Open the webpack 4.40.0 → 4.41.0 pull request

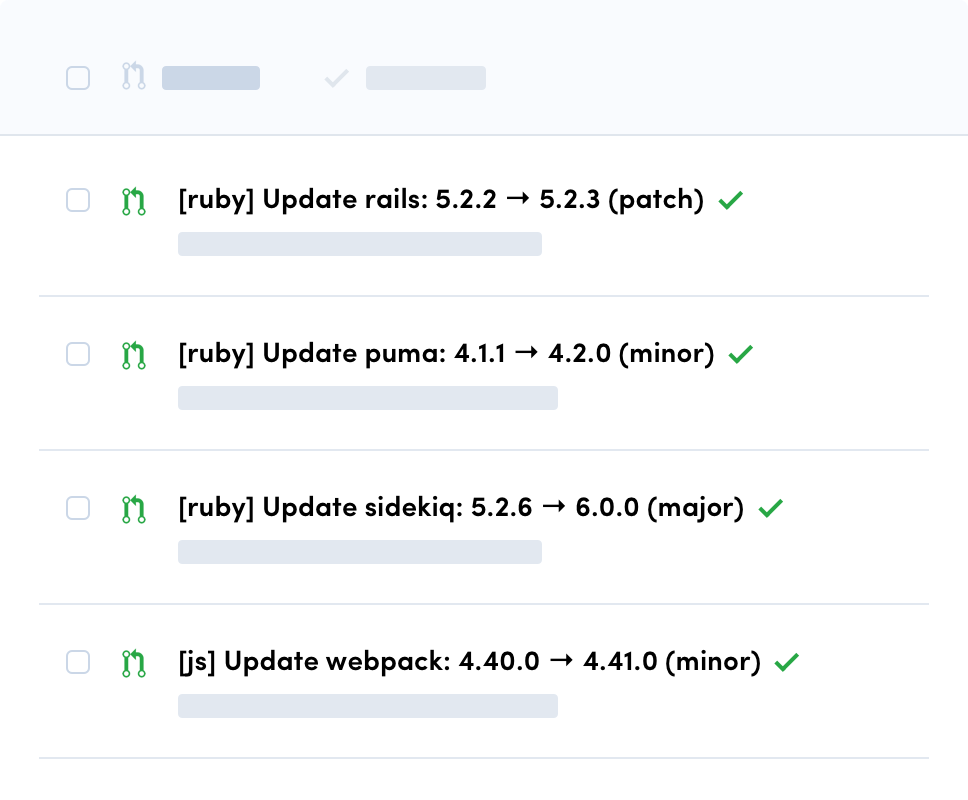[x=469, y=662]
